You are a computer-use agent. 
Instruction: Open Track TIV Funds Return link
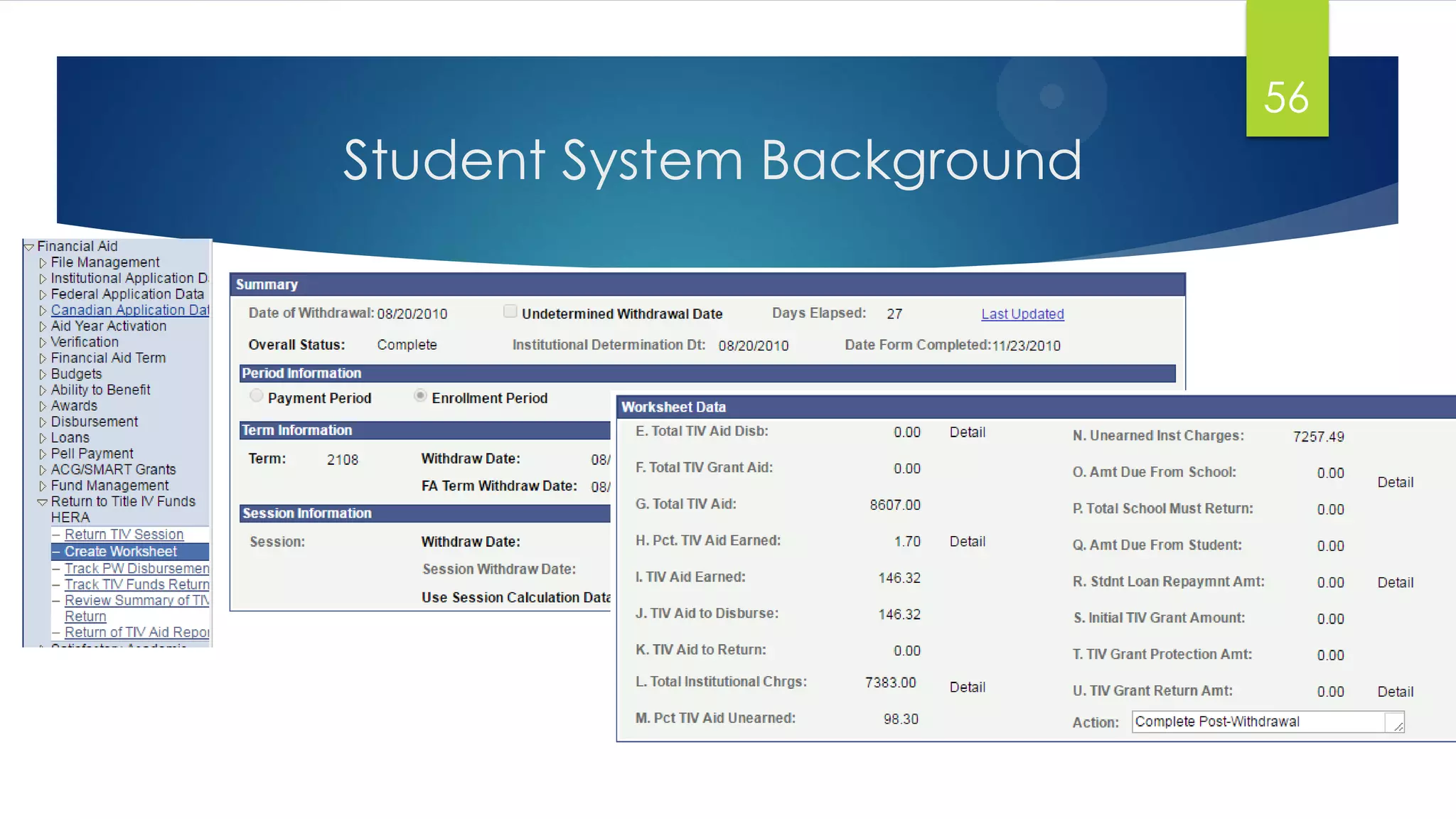coord(136,584)
